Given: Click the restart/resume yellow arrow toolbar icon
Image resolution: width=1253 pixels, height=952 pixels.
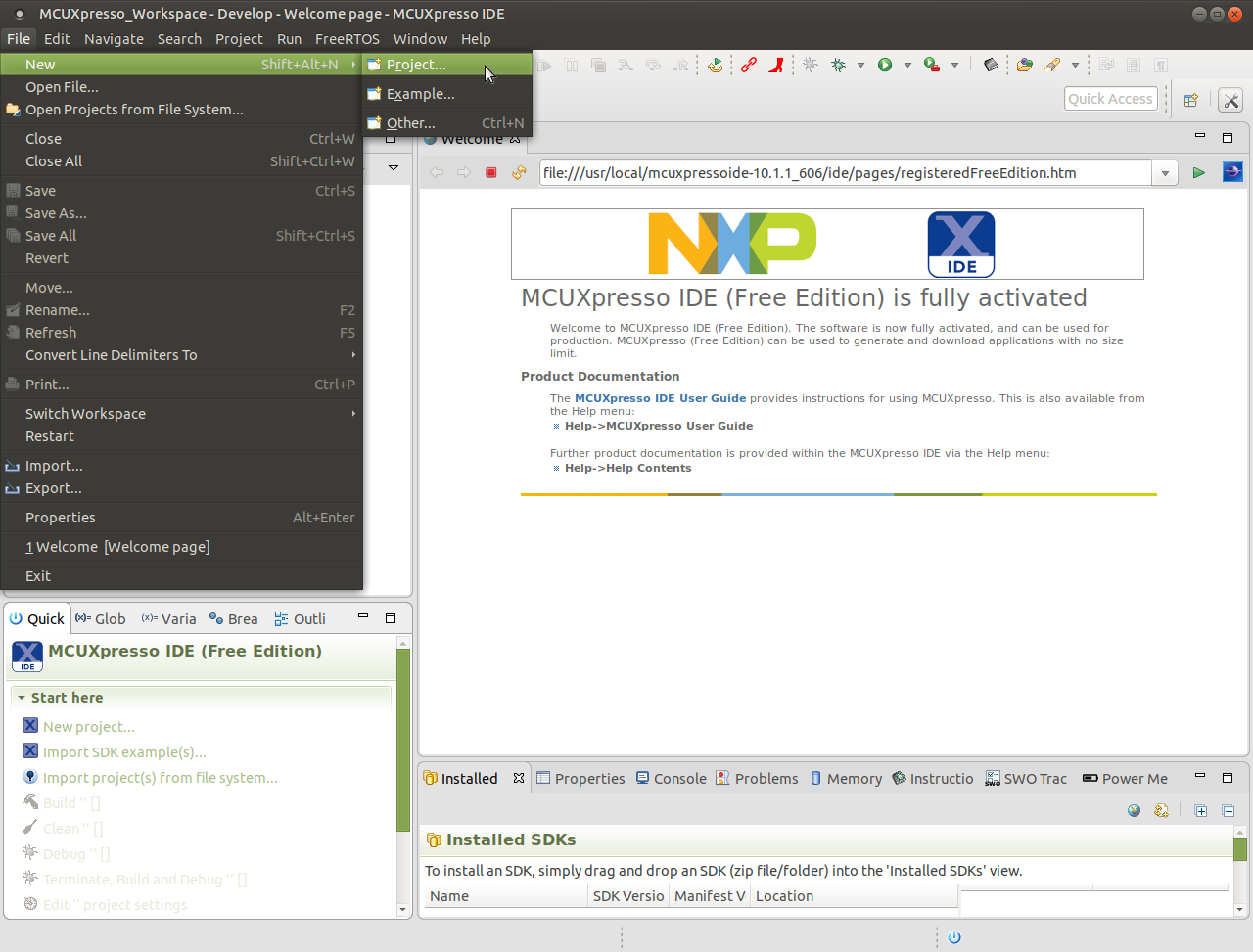Looking at the screenshot, I should 716,65.
